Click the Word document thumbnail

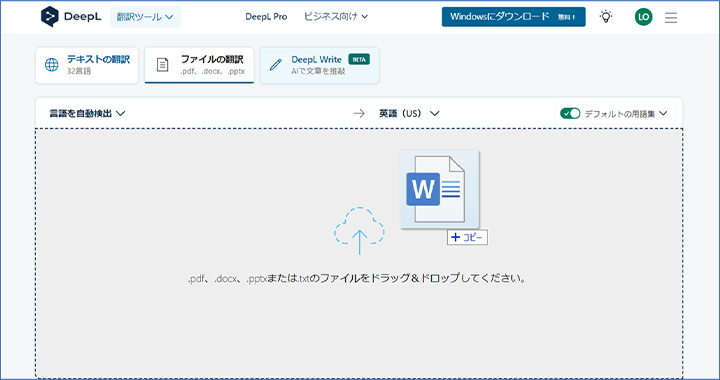pos(439,189)
